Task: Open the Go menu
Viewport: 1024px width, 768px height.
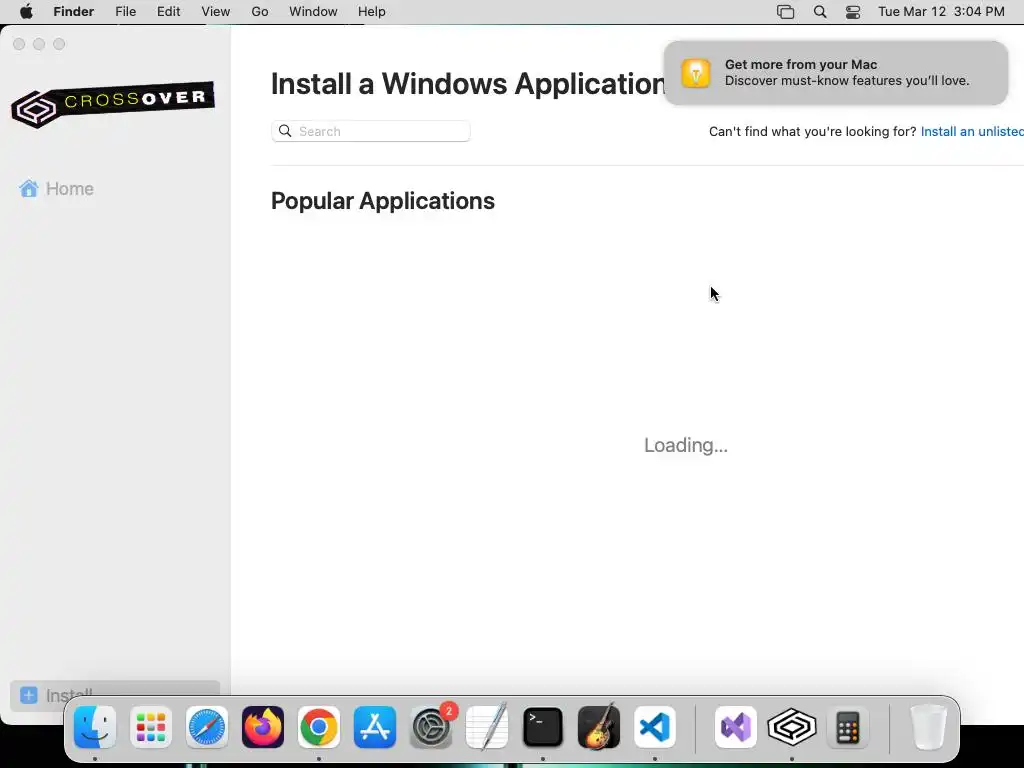Action: (x=260, y=12)
